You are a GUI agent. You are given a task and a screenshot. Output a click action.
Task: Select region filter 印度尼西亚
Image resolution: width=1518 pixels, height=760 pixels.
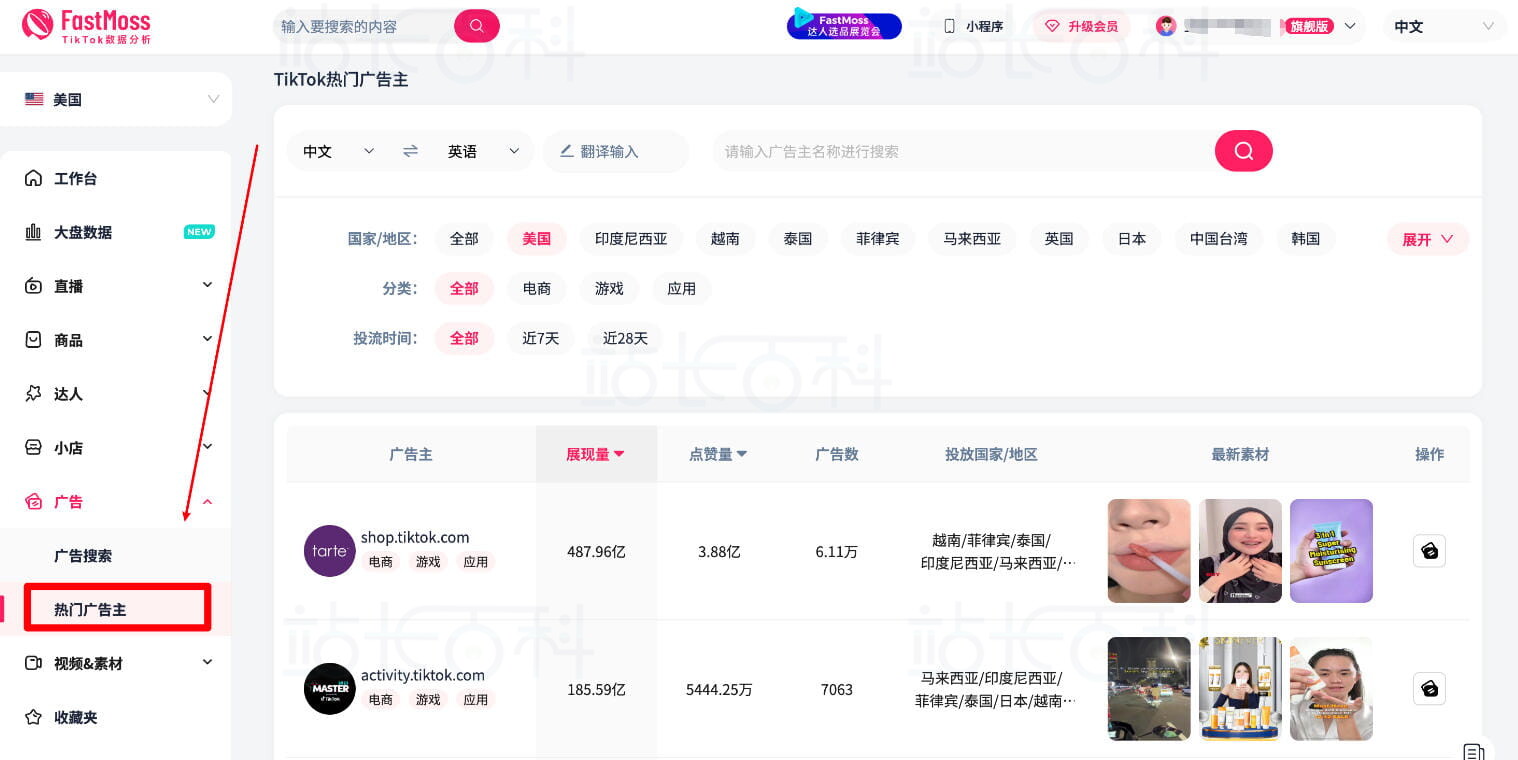[x=631, y=239]
